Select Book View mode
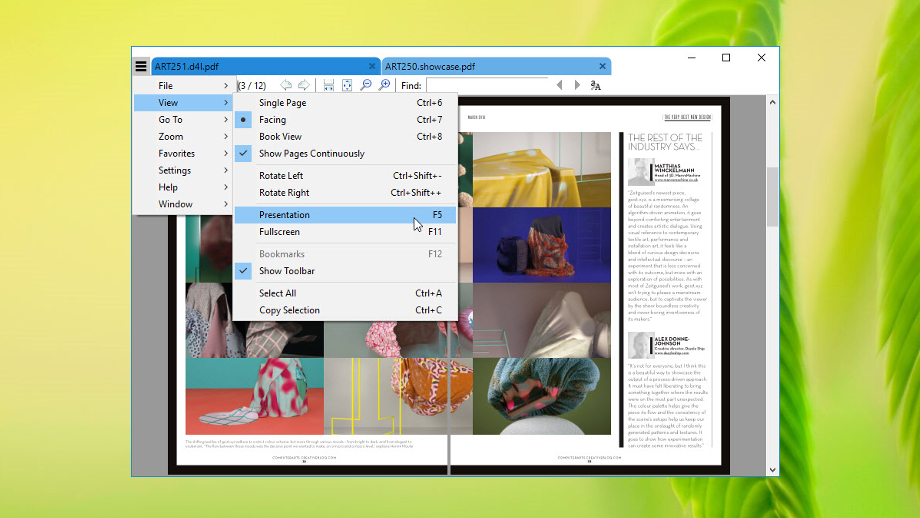 pyautogui.click(x=345, y=137)
